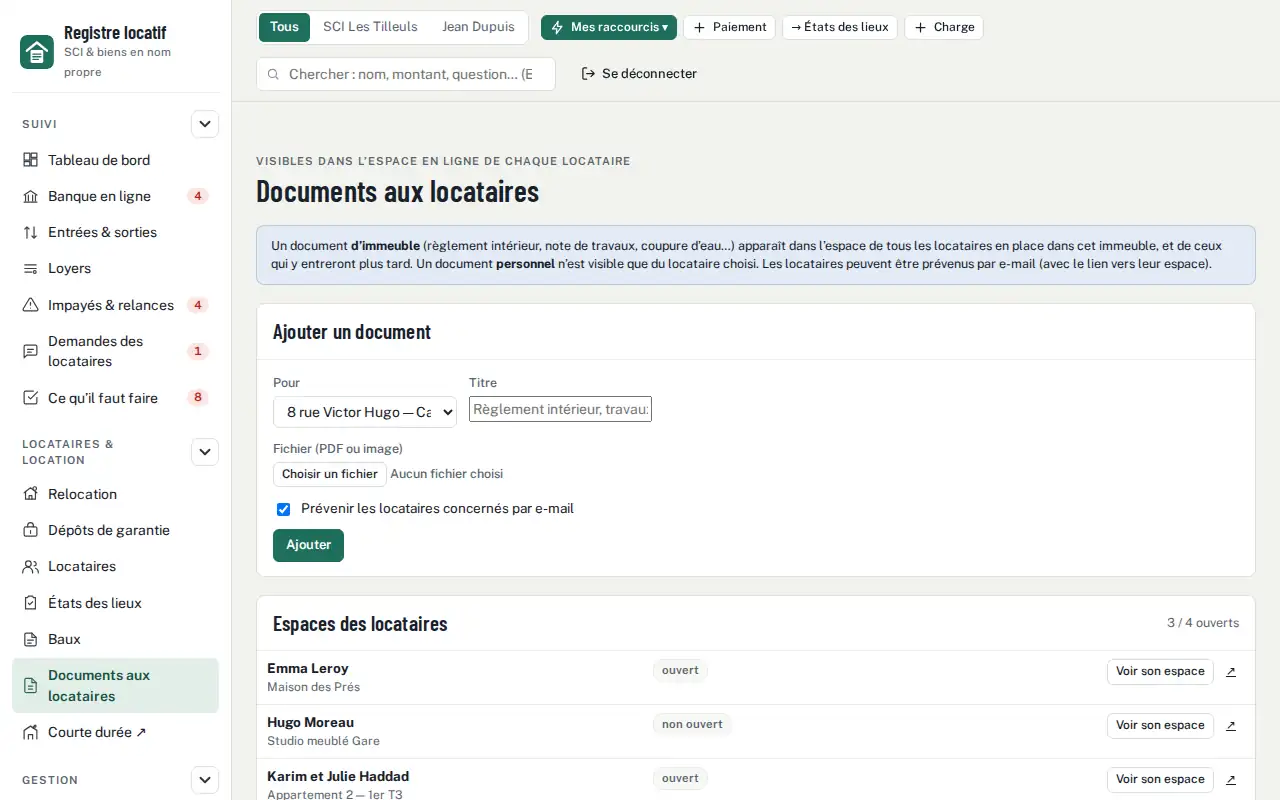Click Se déconnecter link

[x=639, y=74]
